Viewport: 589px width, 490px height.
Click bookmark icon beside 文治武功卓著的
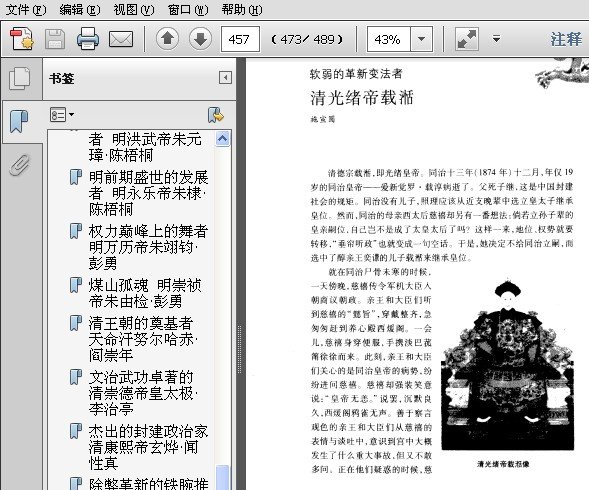[x=76, y=377]
